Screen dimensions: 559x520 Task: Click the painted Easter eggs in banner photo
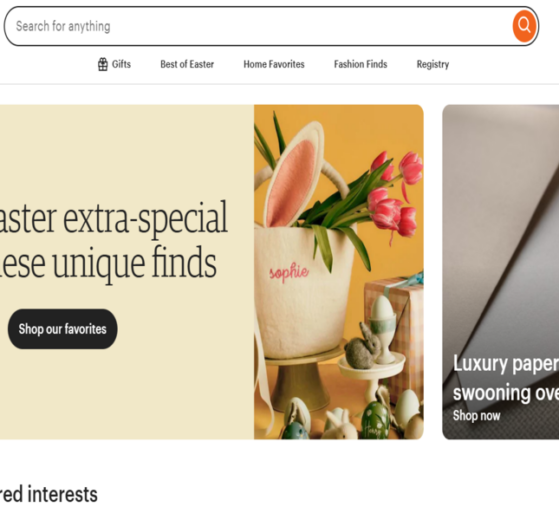click(374, 421)
